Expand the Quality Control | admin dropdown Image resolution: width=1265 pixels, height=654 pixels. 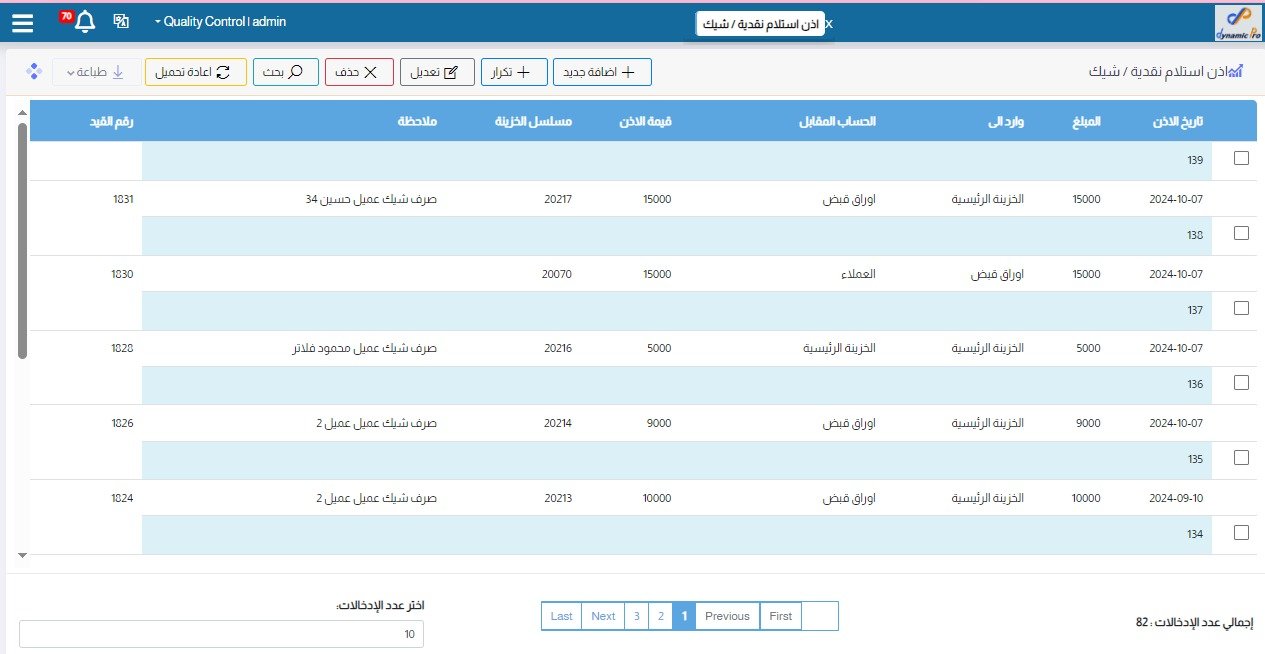(x=221, y=22)
